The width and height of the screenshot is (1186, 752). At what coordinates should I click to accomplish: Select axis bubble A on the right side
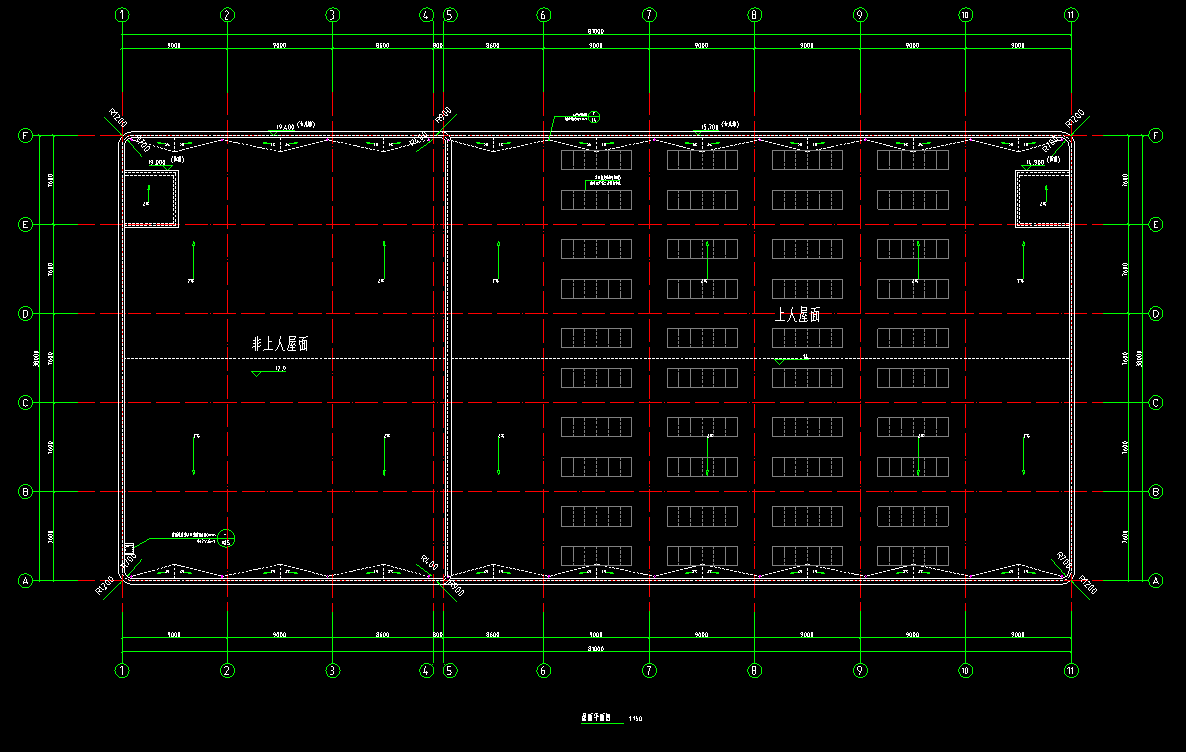[1156, 580]
